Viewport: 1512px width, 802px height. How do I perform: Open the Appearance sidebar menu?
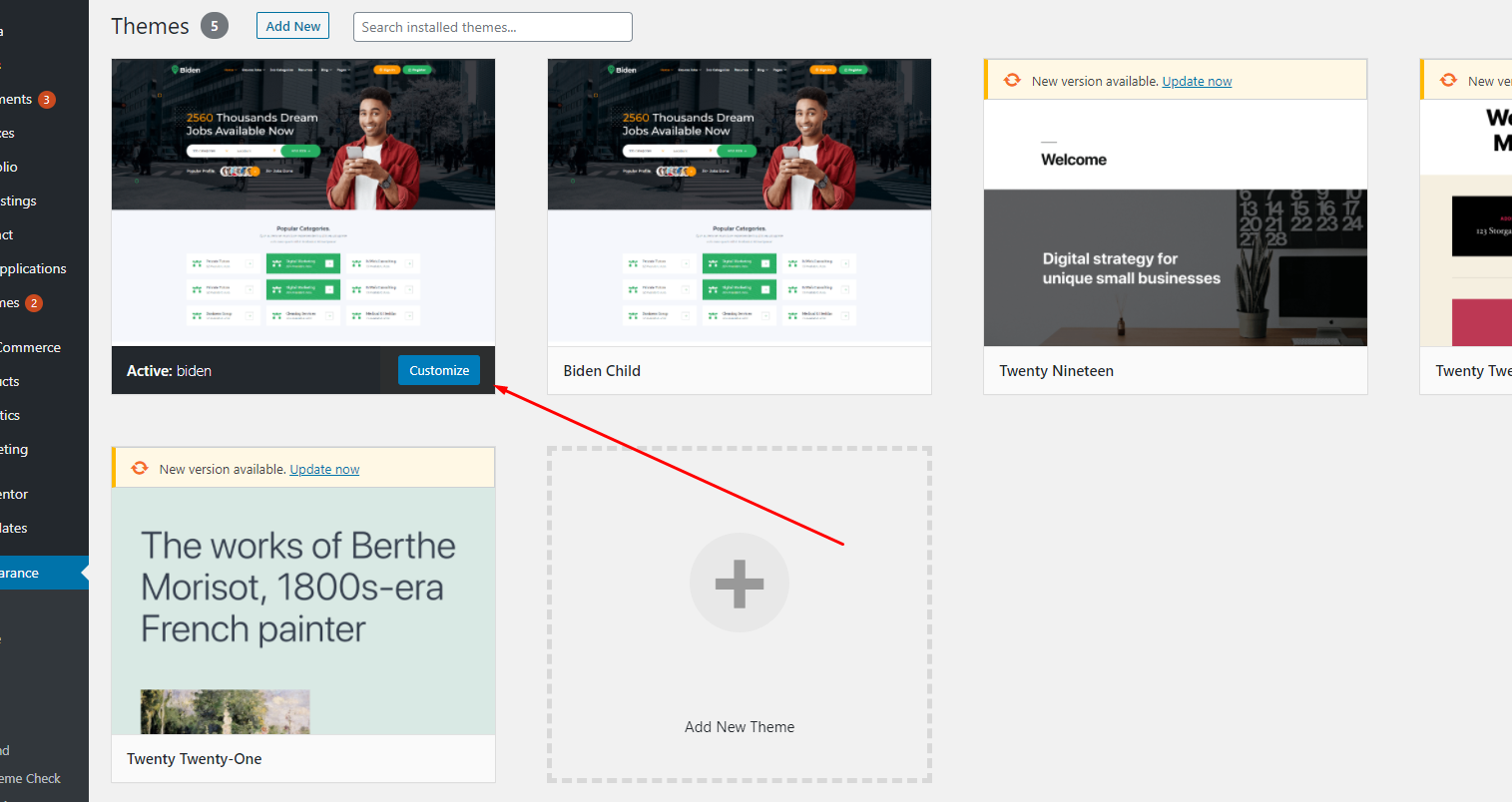[x=44, y=573]
